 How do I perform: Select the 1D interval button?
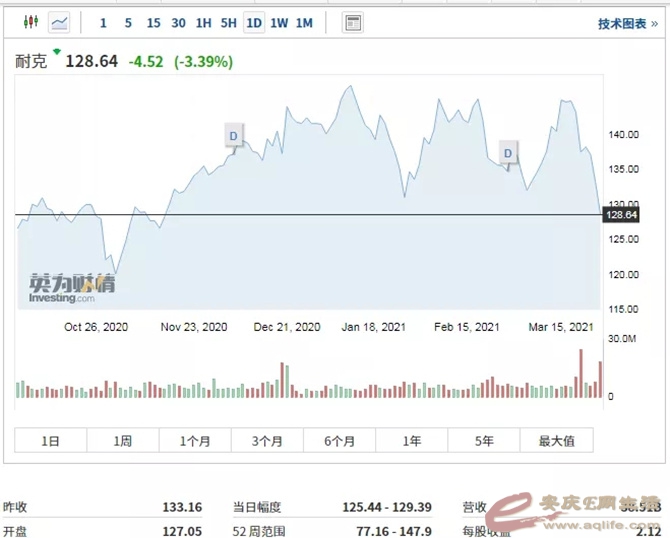[x=253, y=22]
